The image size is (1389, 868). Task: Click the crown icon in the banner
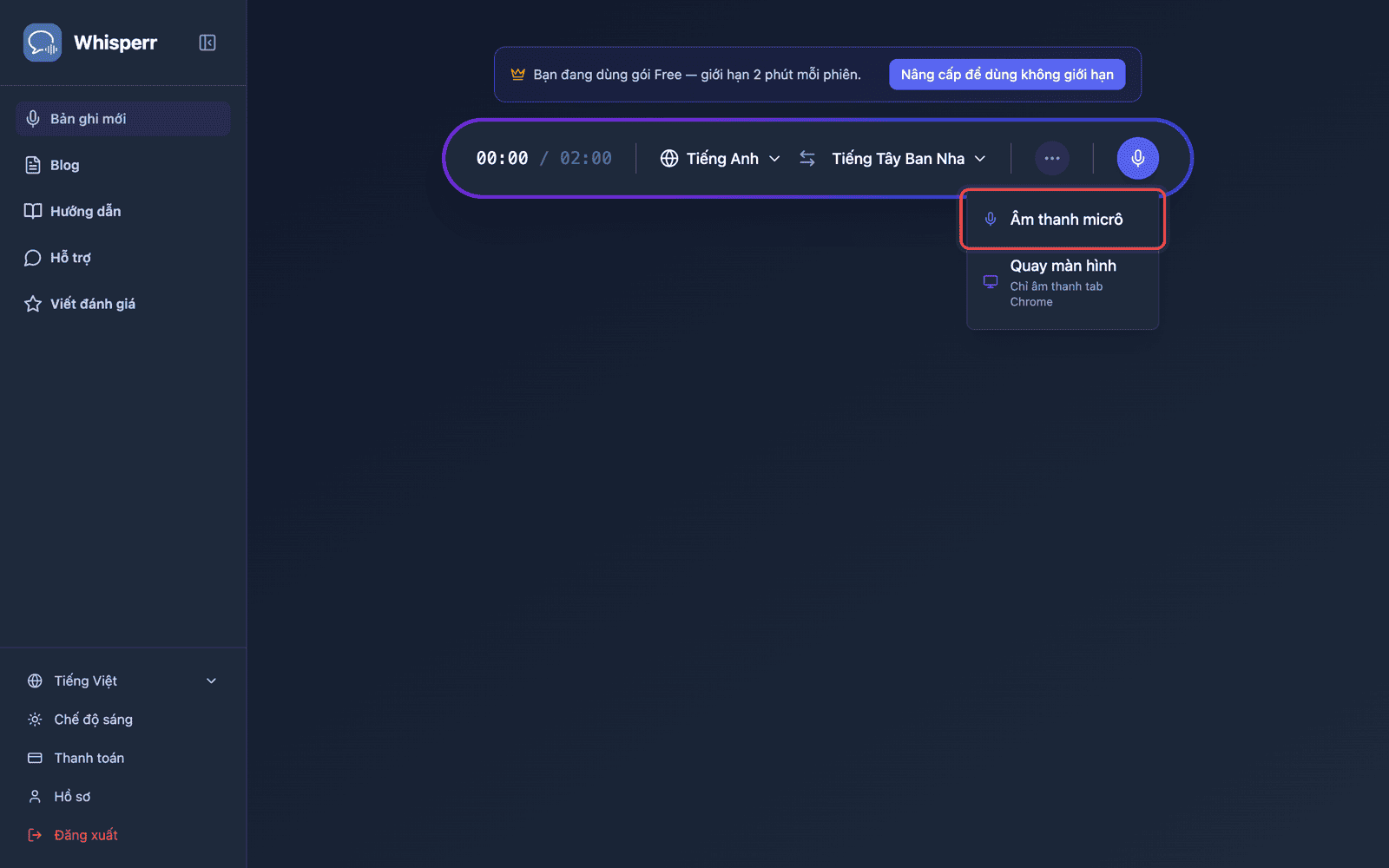click(x=518, y=75)
